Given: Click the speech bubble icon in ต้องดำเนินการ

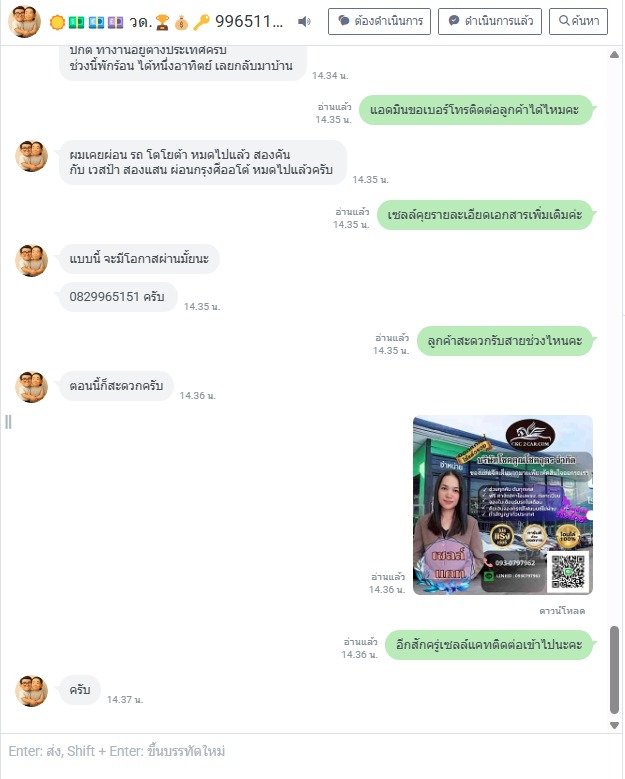Looking at the screenshot, I should pyautogui.click(x=344, y=20).
